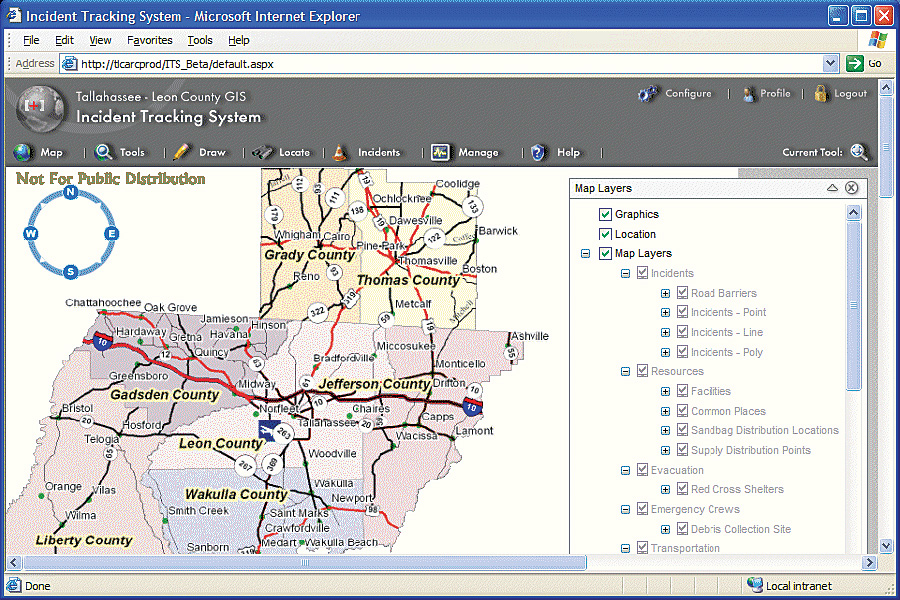Viewport: 900px width, 600px height.
Task: Click the Map Layers scroll up arrow
Action: (x=854, y=213)
